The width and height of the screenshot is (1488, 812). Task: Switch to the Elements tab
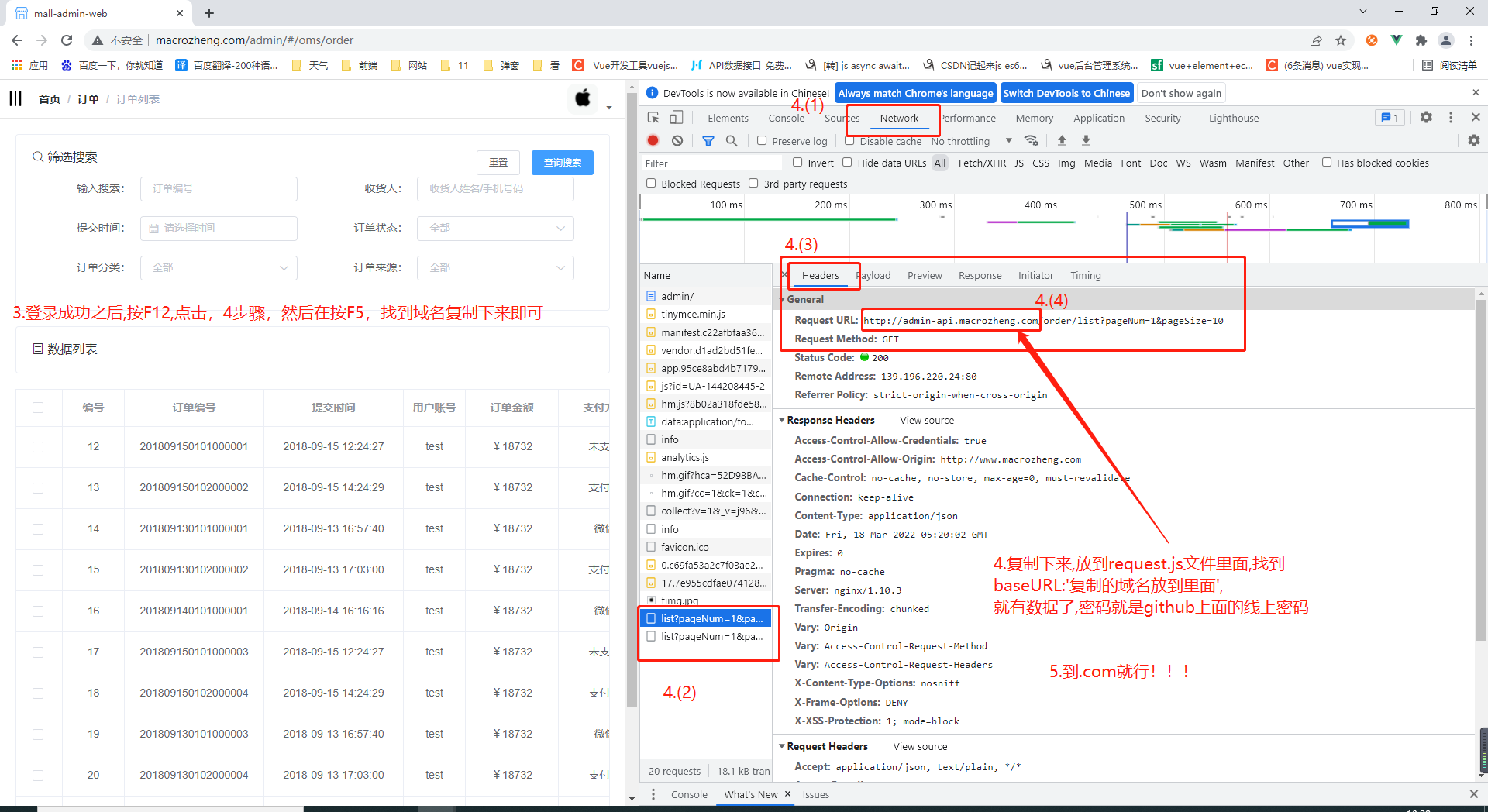tap(728, 118)
